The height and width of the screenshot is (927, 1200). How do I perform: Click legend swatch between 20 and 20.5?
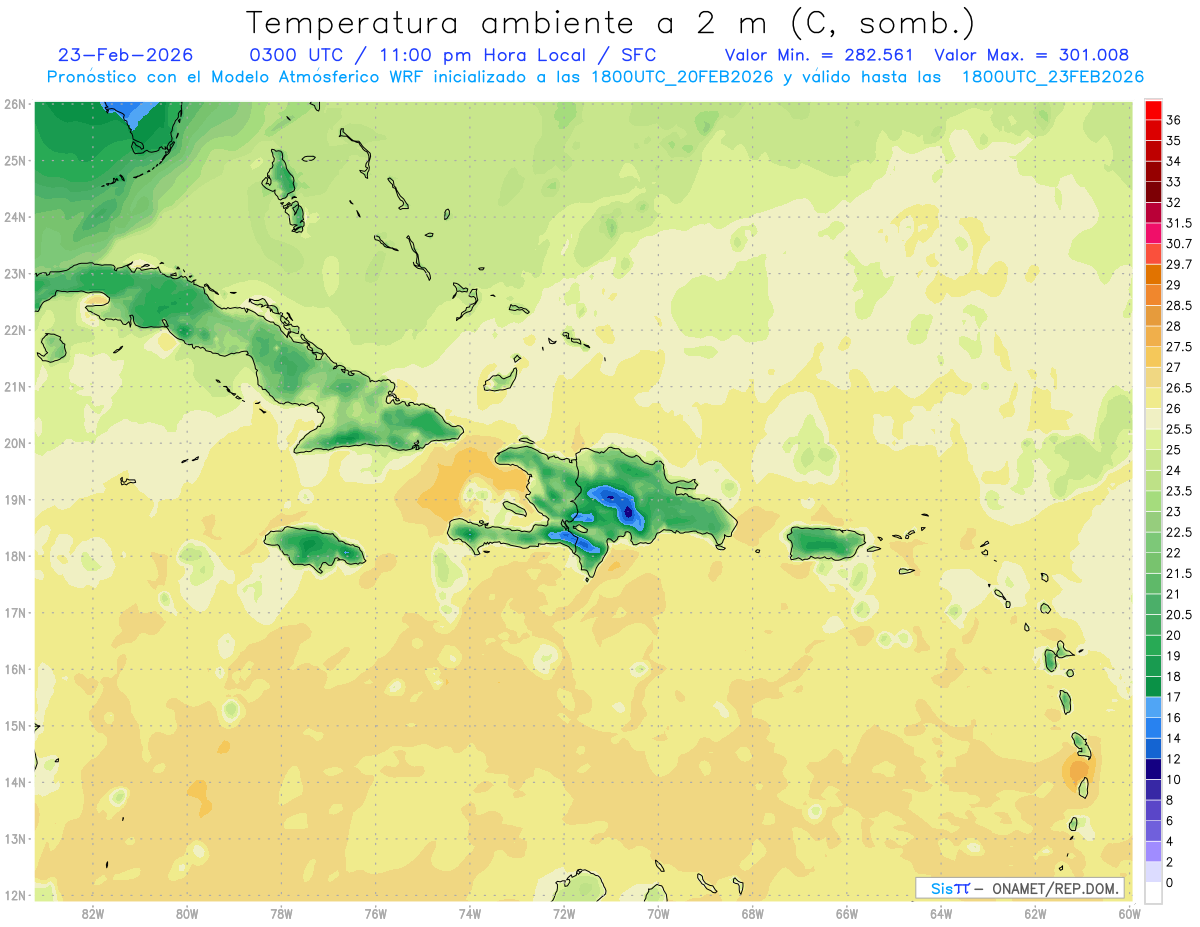pos(1153,624)
